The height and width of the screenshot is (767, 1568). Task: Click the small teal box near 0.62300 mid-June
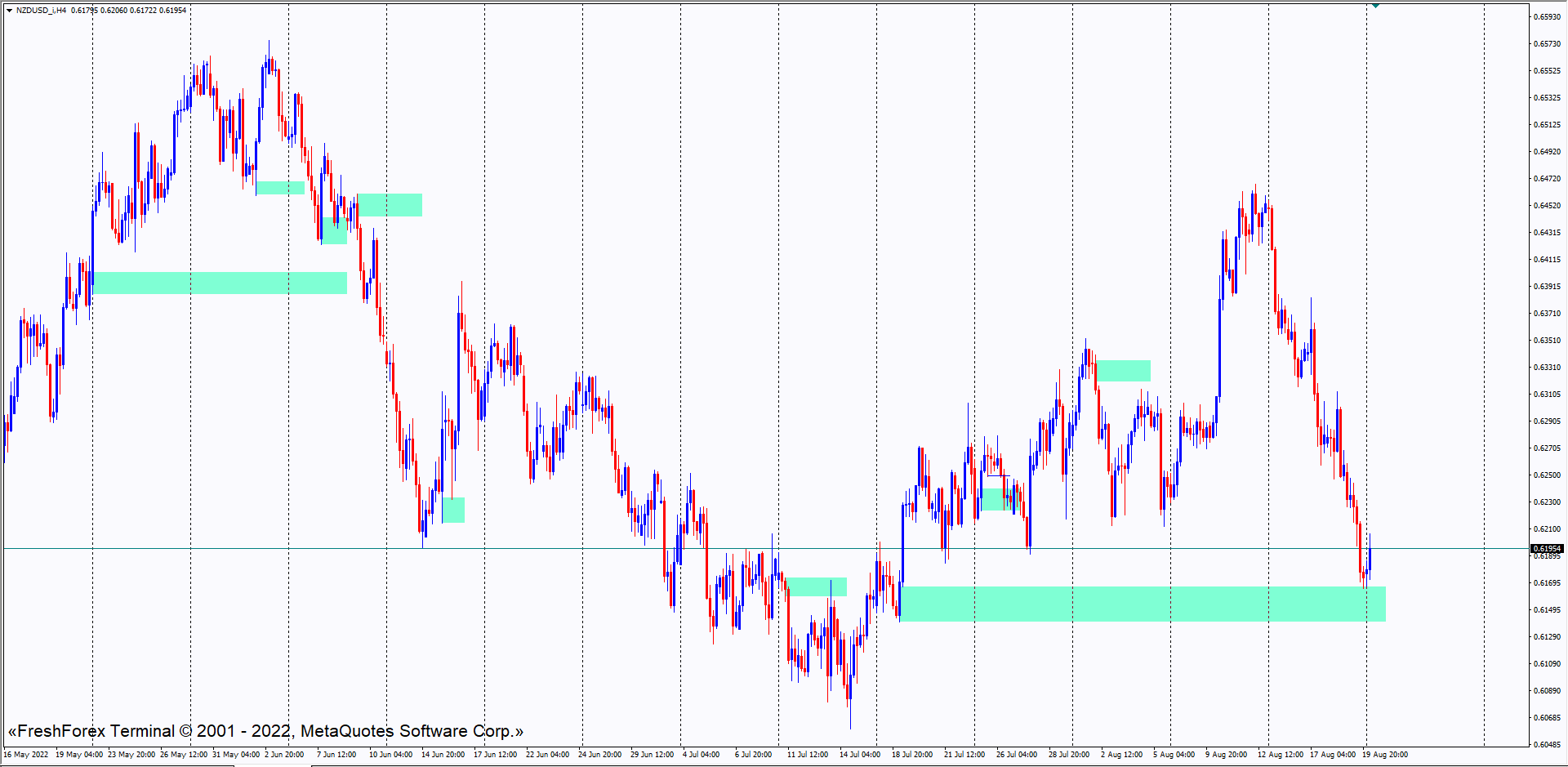(x=453, y=510)
